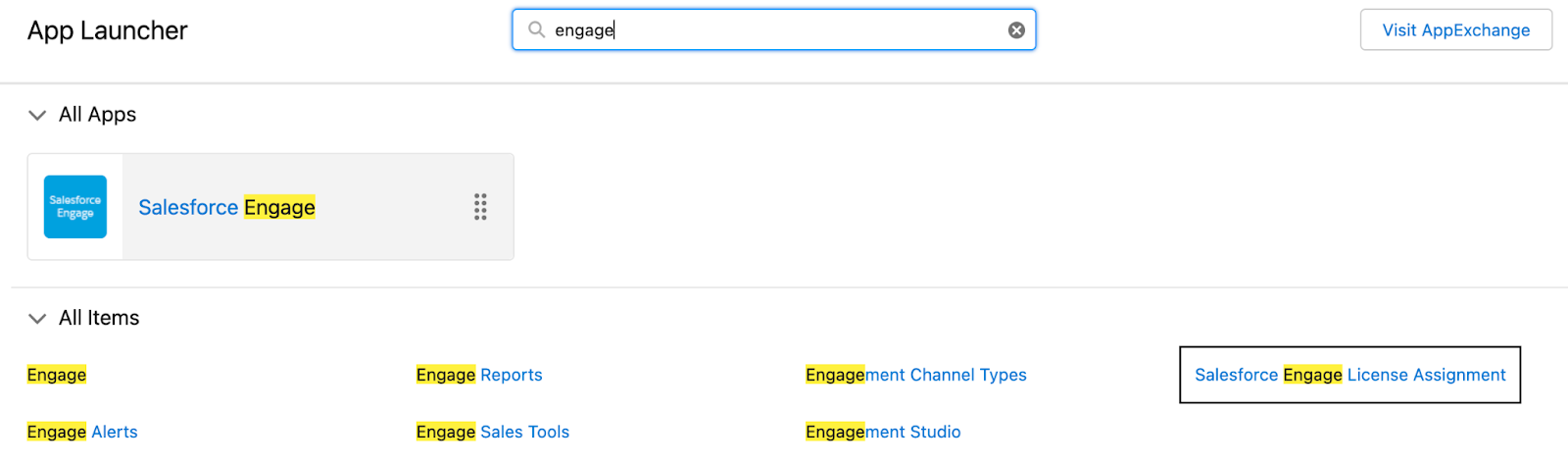Click the drag handle on Salesforce Engage tile

tap(480, 207)
